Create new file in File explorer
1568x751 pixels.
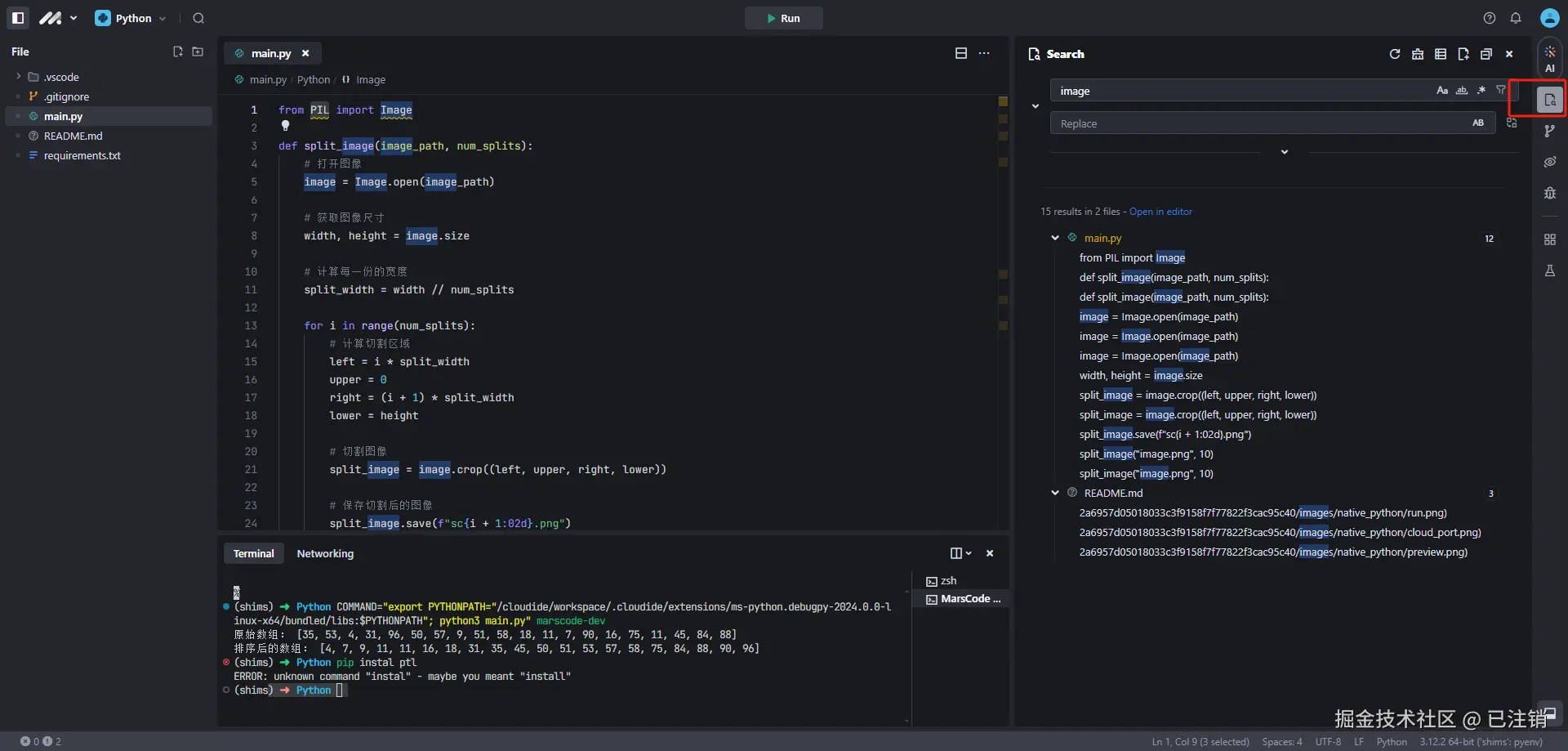point(178,51)
